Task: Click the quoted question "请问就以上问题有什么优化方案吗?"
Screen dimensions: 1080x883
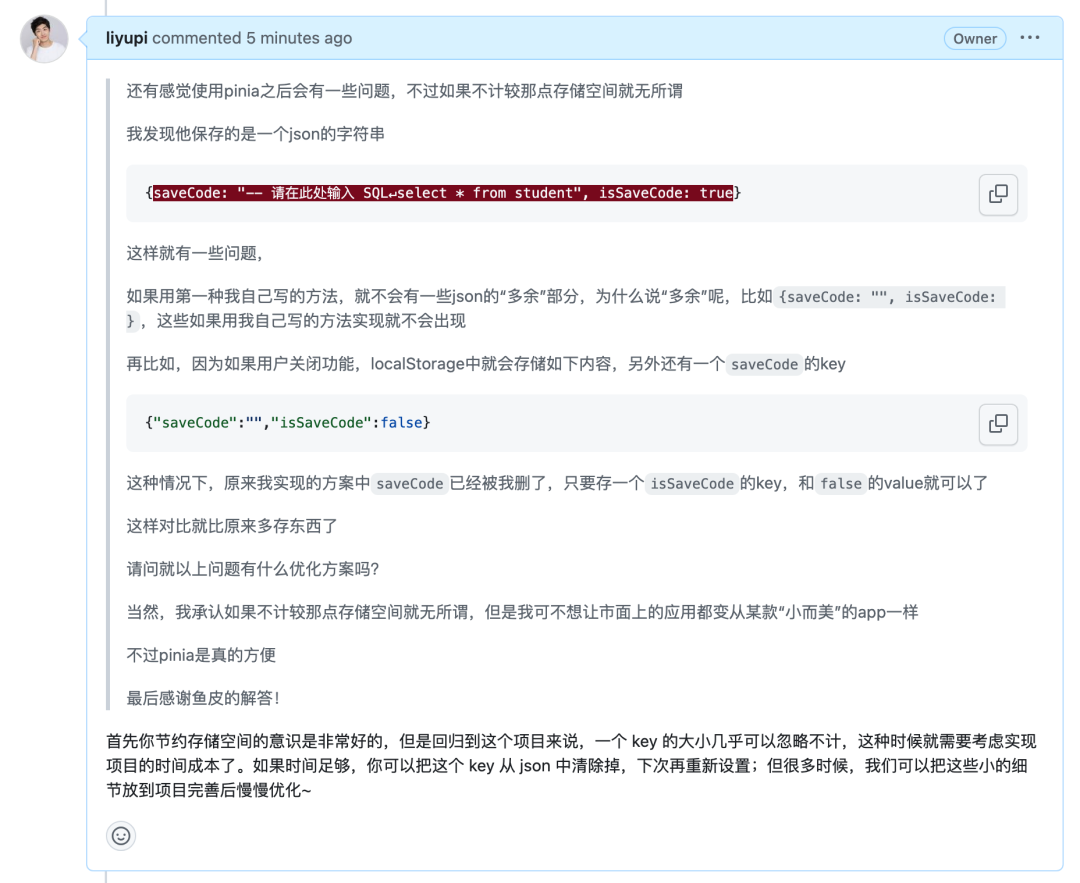Action: coord(252,568)
